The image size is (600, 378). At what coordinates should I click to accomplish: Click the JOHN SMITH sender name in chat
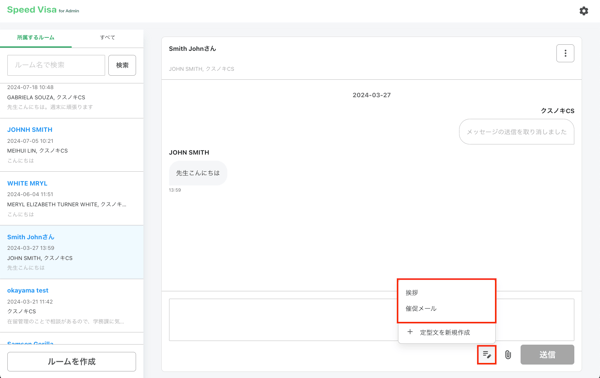[x=189, y=152]
